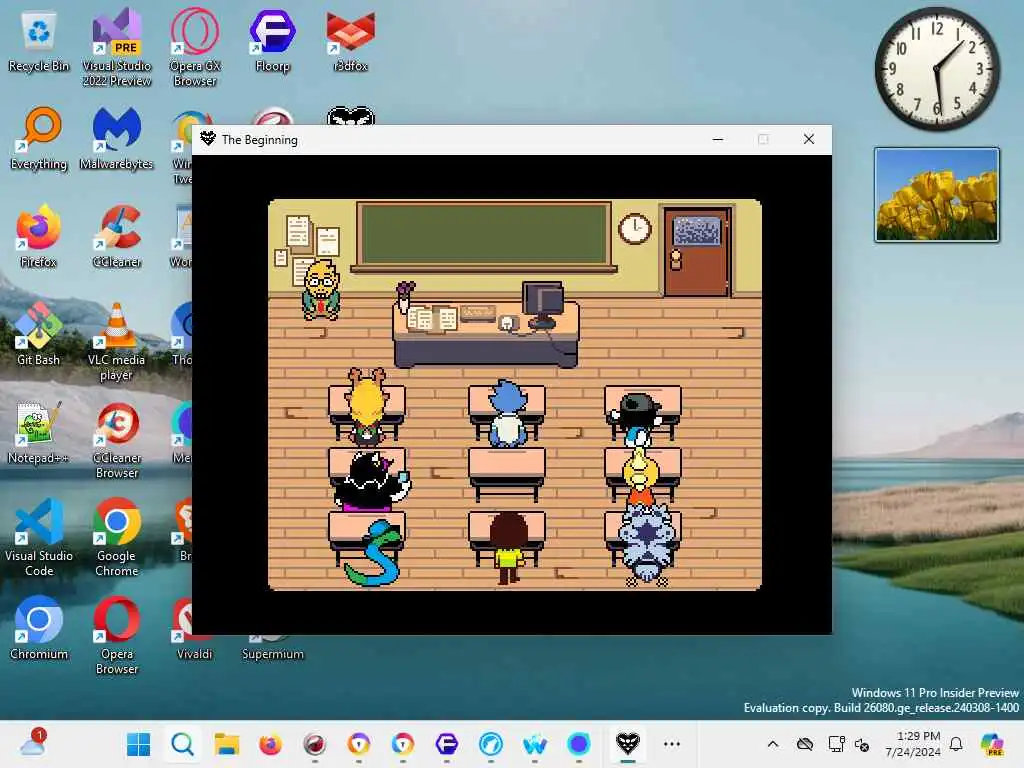Select the Floorp desktop shortcut
The width and height of the screenshot is (1024, 768).
272,40
